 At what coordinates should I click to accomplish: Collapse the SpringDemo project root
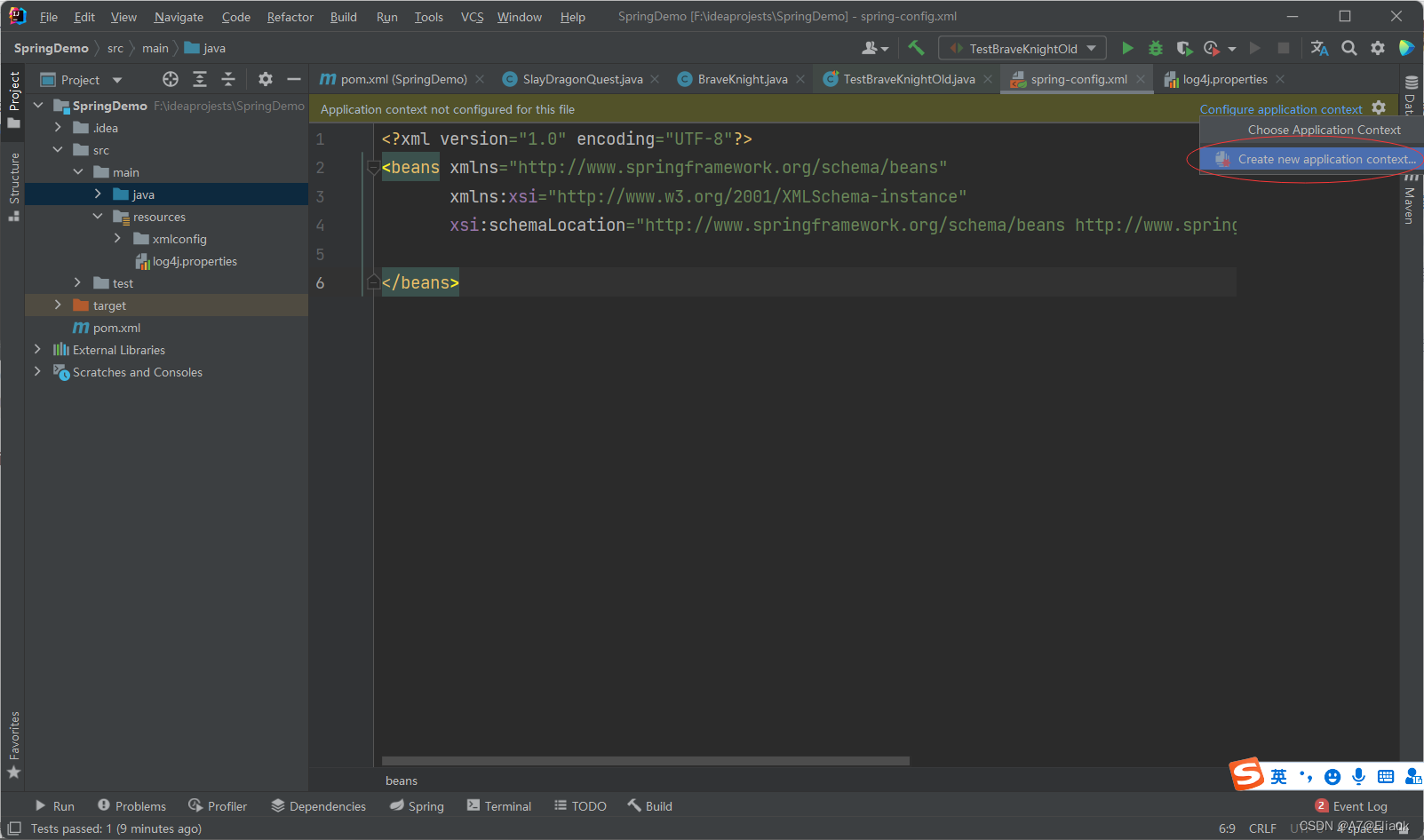(x=38, y=105)
